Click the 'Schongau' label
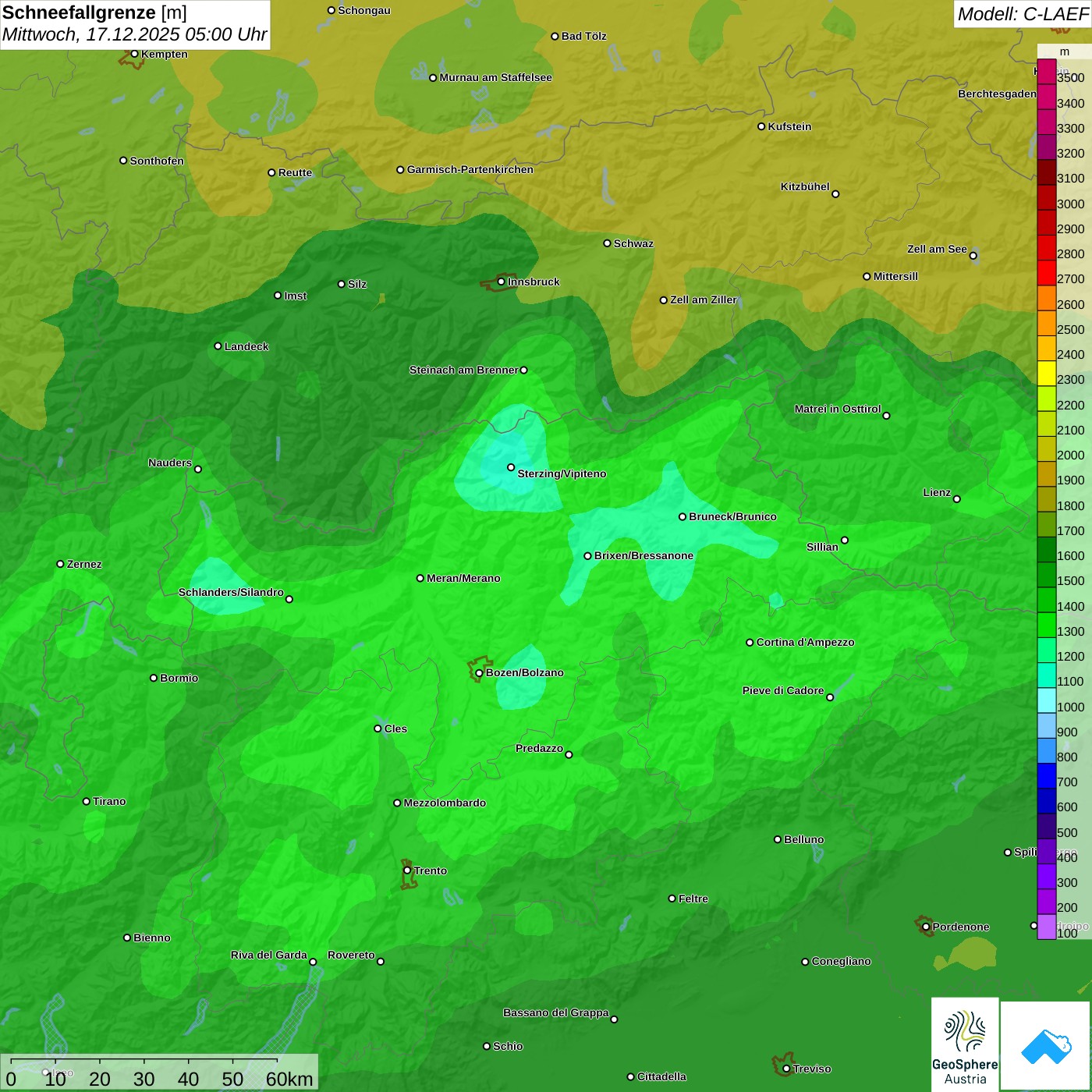Screen dimensions: 1092x1092 (x=364, y=10)
